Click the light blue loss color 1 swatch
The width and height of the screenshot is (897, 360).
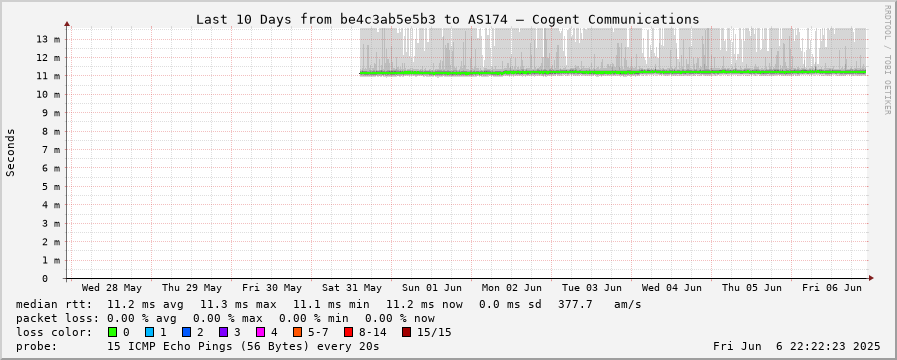[149, 332]
